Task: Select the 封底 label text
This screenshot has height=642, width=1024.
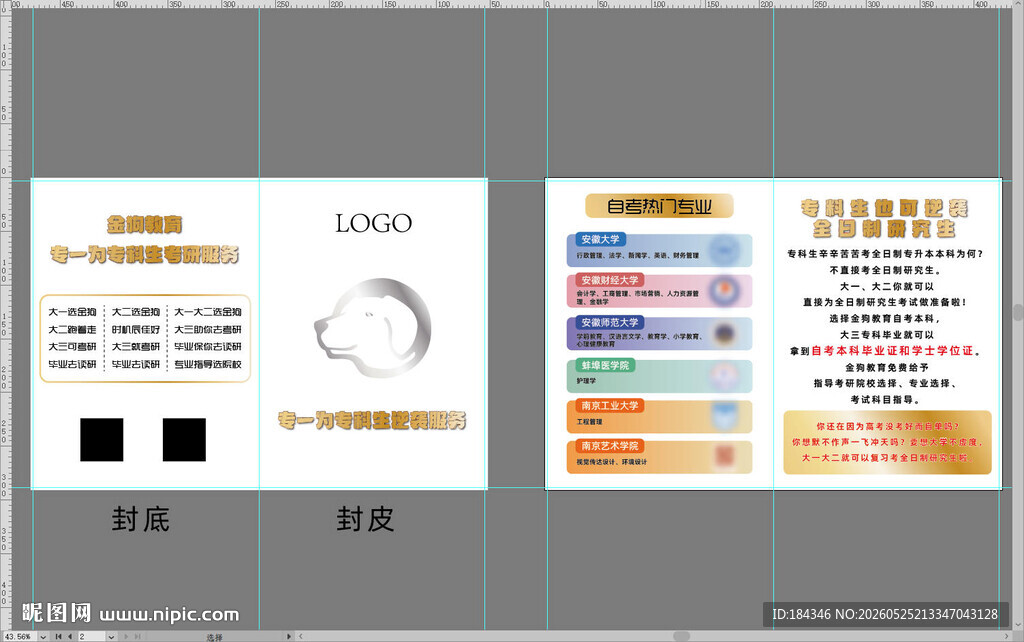Action: click(140, 520)
